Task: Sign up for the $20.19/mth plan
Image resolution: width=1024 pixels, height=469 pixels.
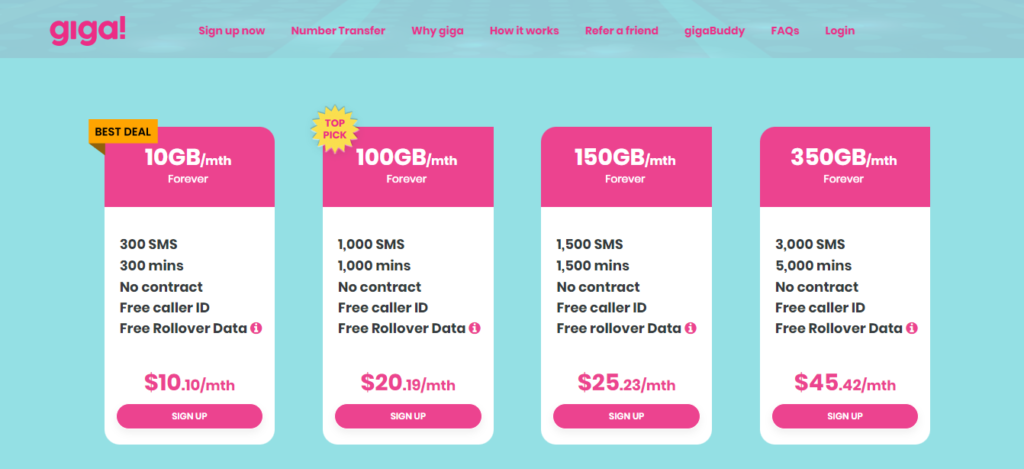Action: (408, 416)
